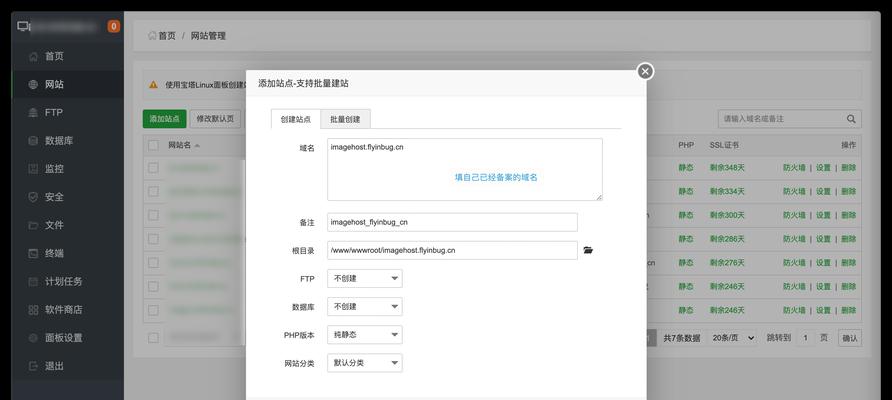Image resolution: width=892 pixels, height=400 pixels.
Task: Click the grid icon beside 软件商店
Action: 33,310
